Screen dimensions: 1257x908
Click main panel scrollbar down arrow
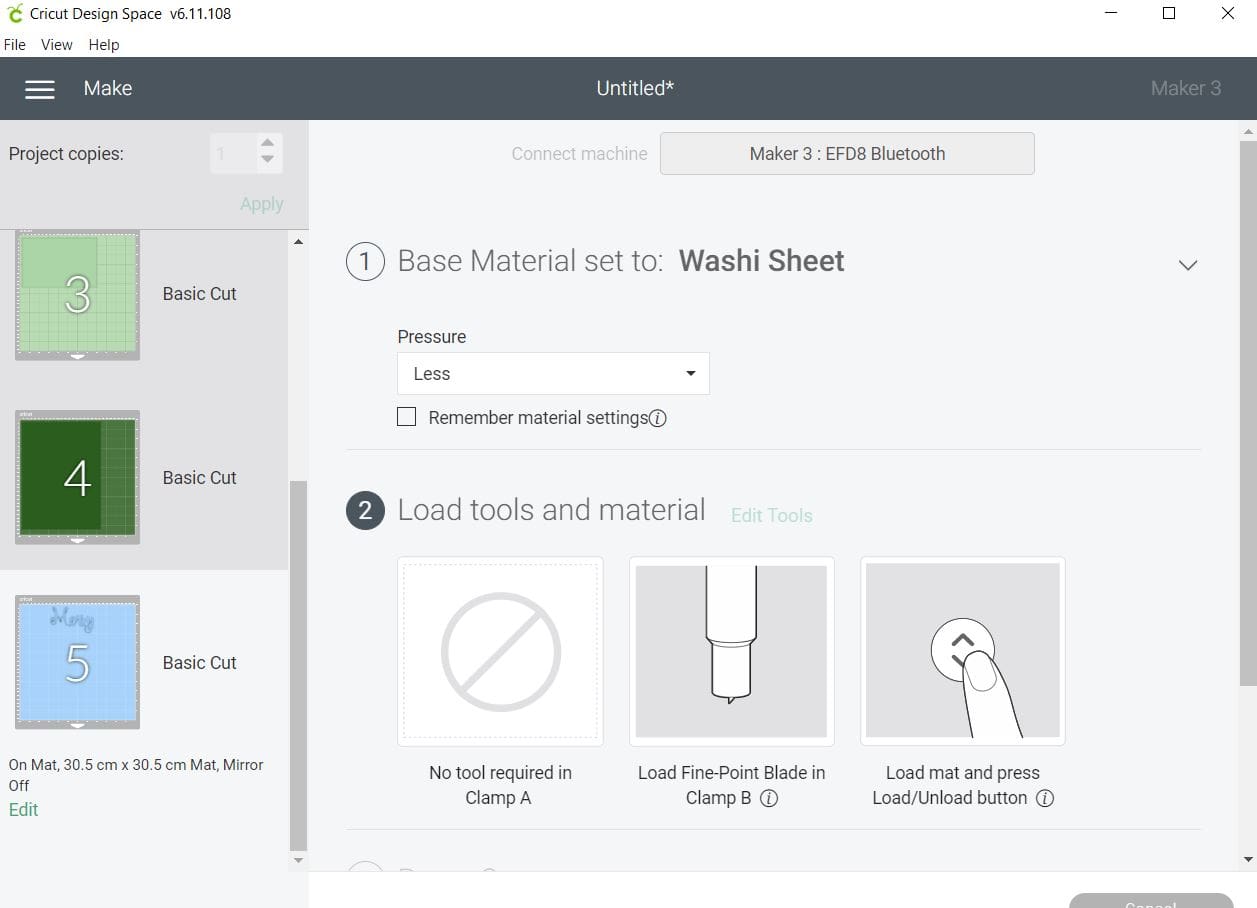click(x=1248, y=860)
